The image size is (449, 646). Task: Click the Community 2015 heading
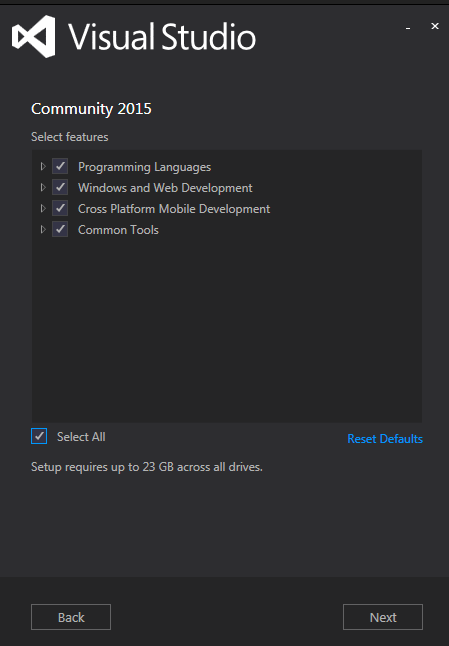tap(91, 109)
